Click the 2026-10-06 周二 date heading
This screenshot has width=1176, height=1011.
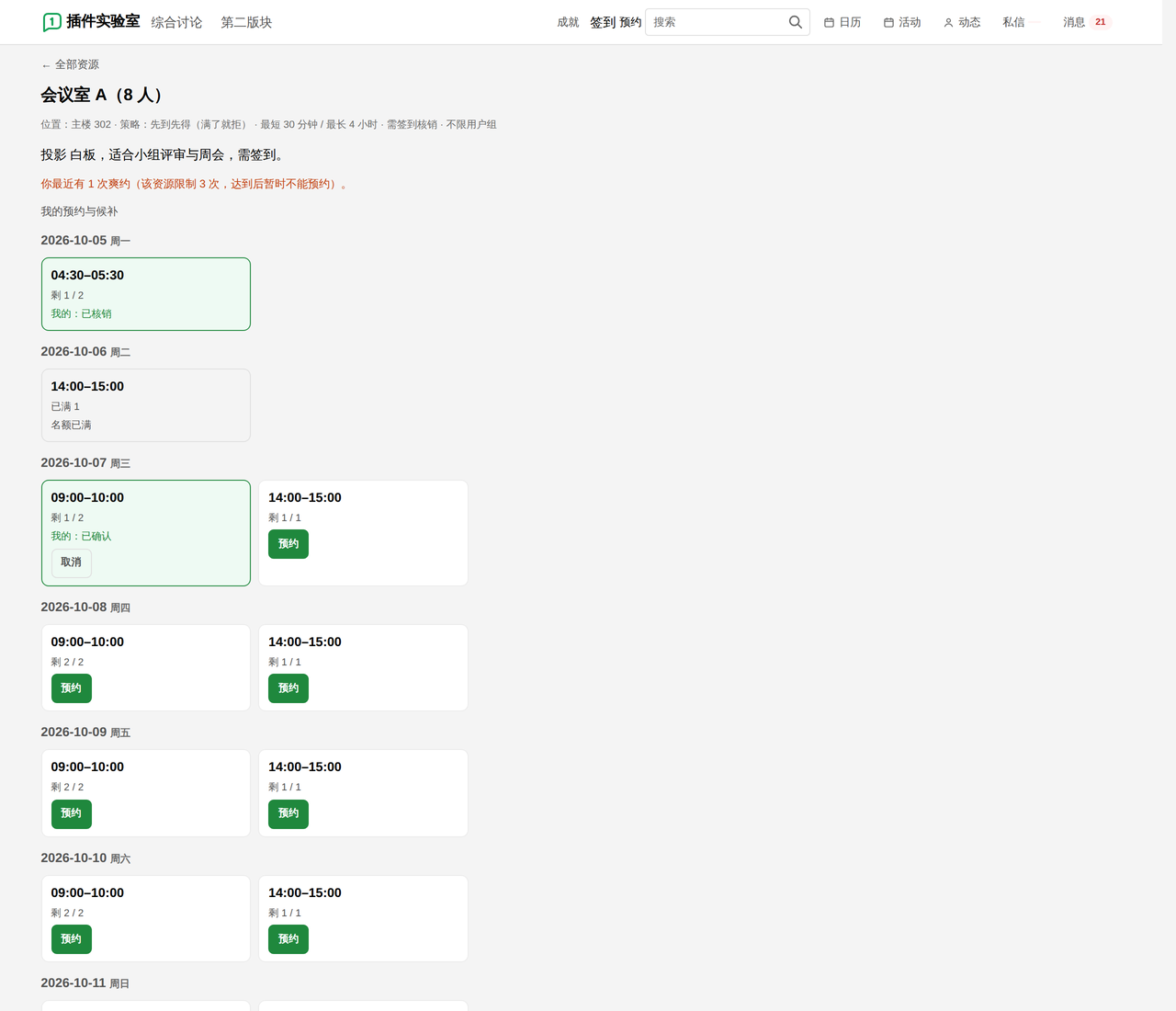click(x=85, y=352)
